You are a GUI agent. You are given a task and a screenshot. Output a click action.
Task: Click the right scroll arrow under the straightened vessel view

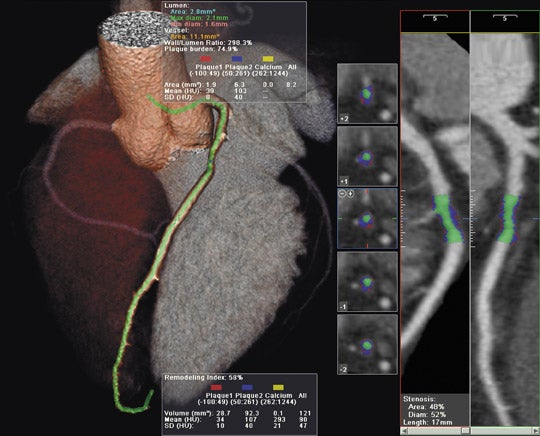click(x=536, y=430)
